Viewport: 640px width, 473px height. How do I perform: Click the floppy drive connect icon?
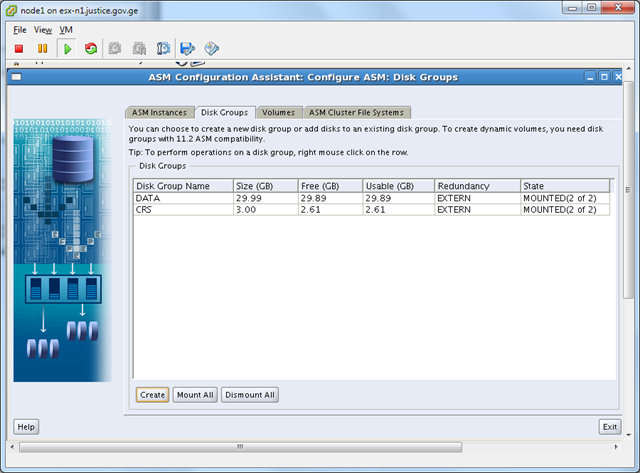pos(187,48)
